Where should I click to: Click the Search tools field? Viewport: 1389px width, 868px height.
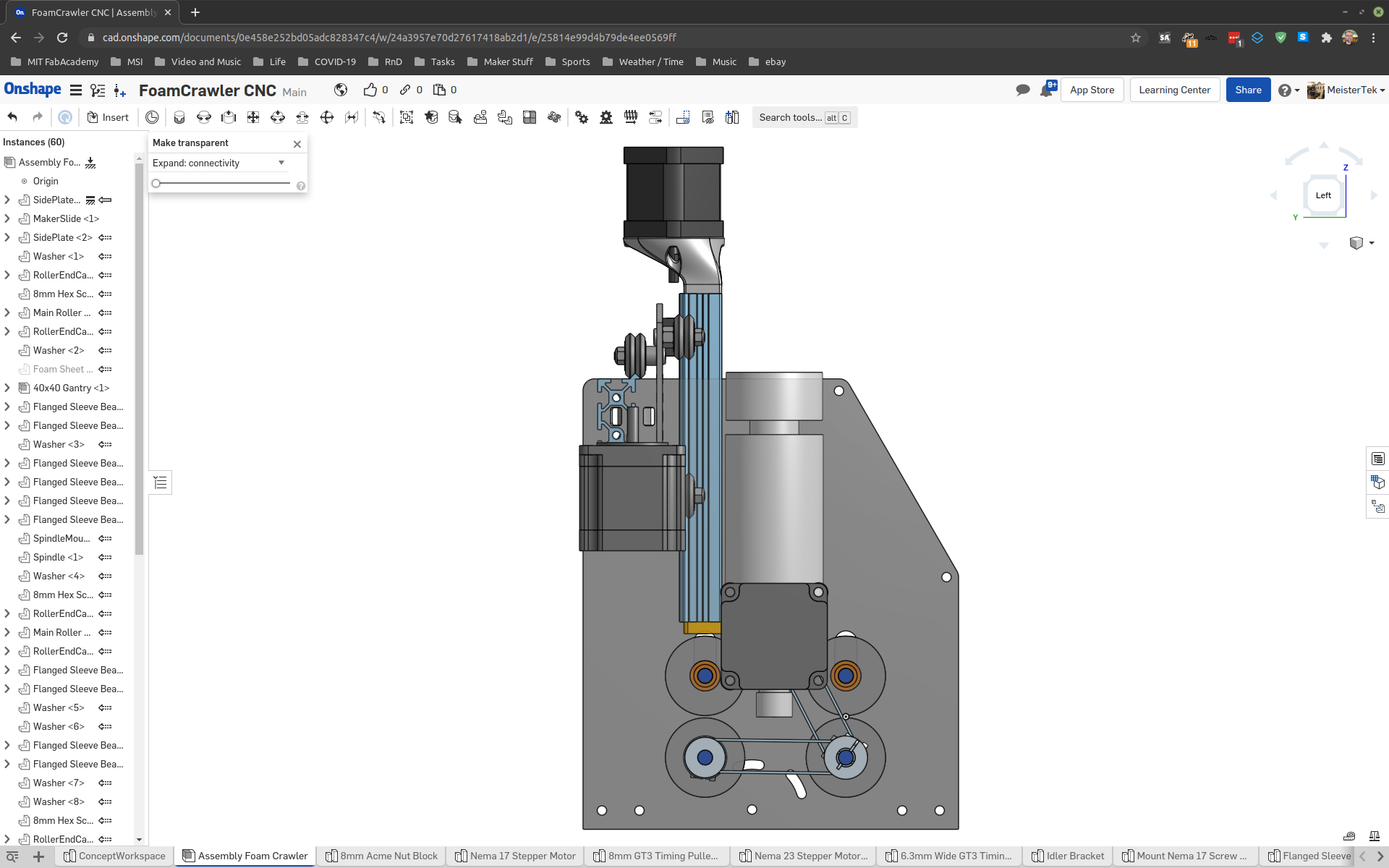tap(804, 117)
